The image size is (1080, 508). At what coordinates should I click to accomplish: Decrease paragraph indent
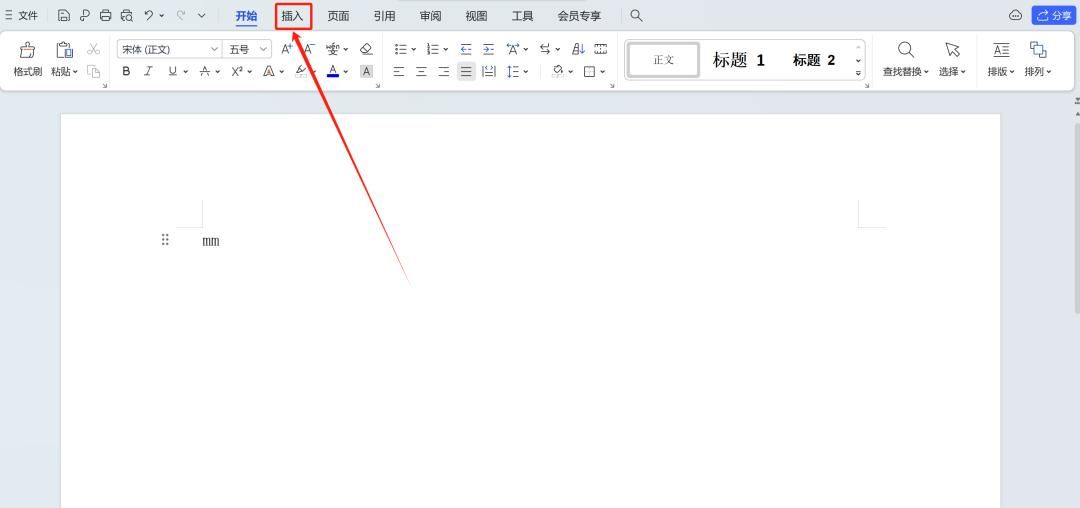466,49
